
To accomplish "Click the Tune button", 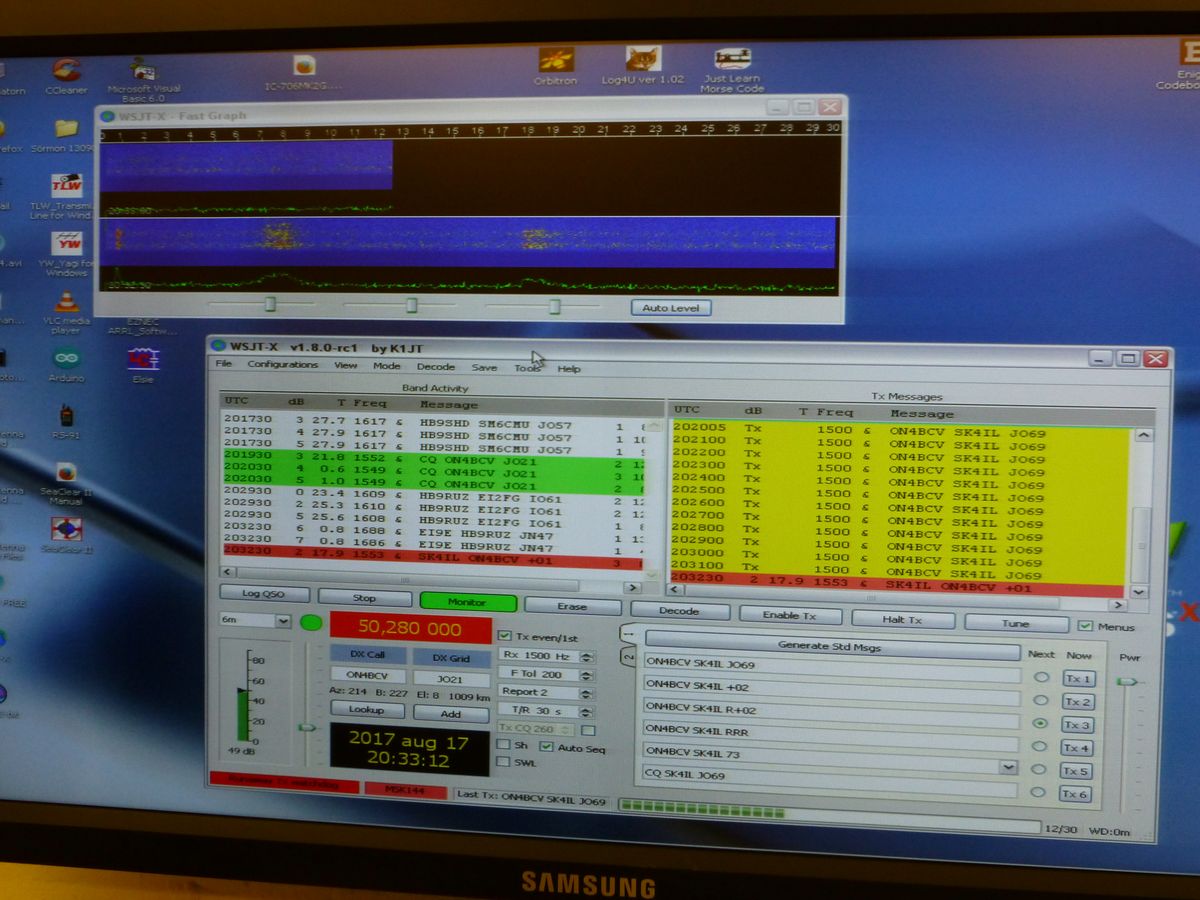I will click(1015, 623).
